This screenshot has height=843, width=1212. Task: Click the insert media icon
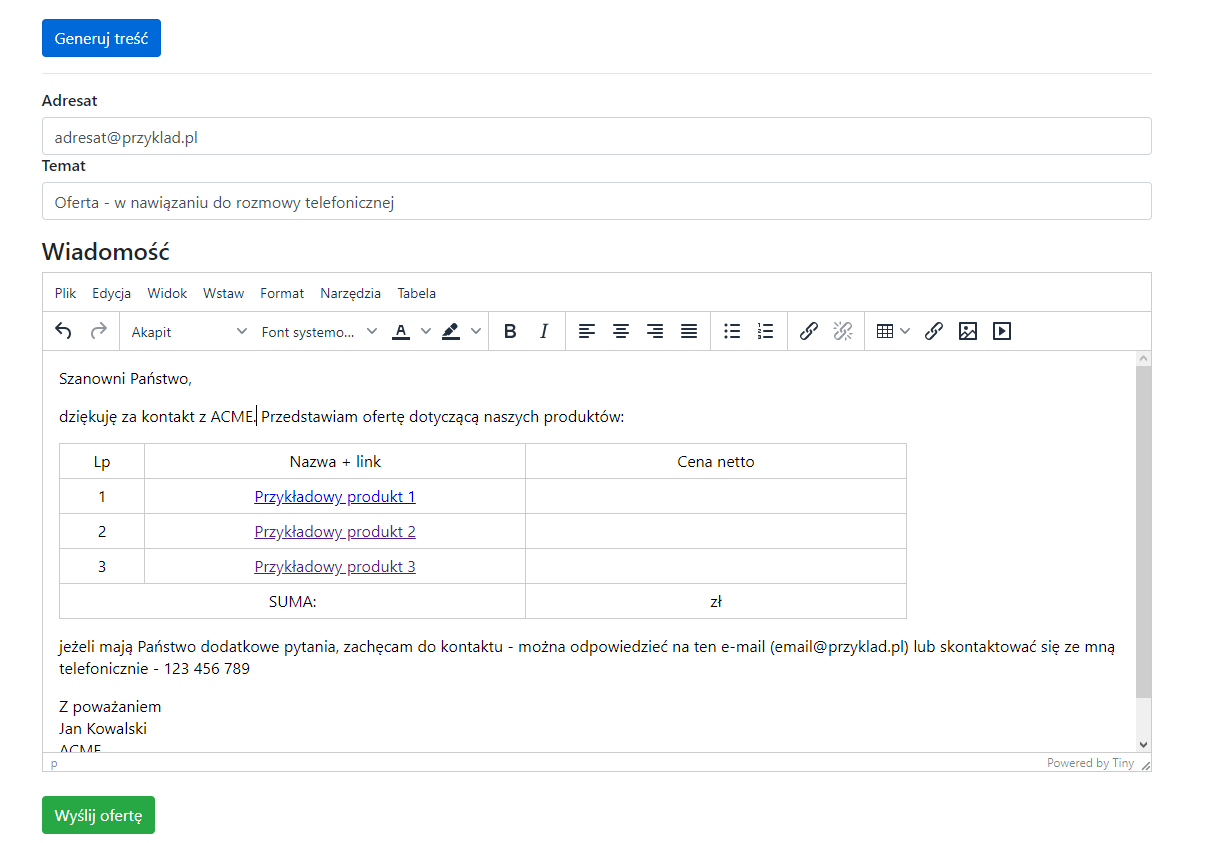tap(1002, 331)
